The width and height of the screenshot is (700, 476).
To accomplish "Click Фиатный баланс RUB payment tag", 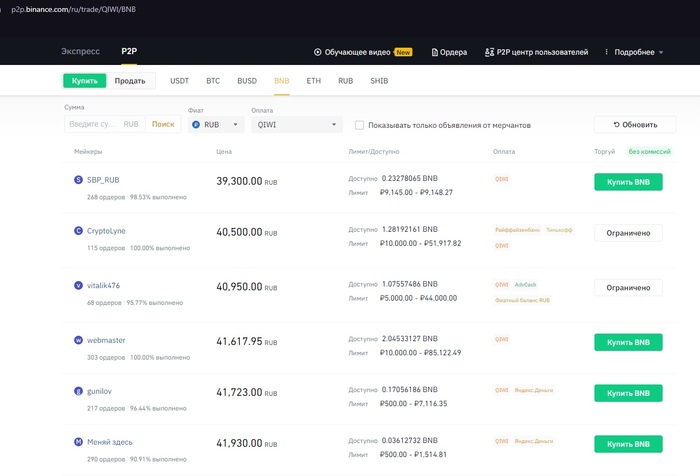I will (522, 300).
